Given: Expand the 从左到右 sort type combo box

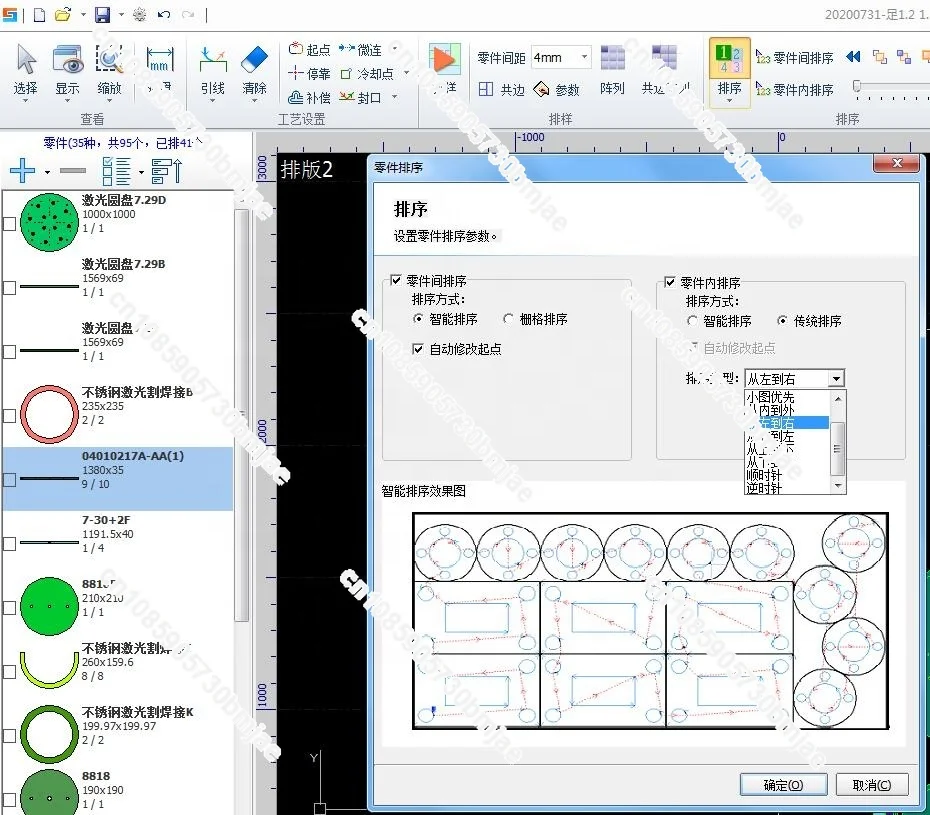Looking at the screenshot, I should [x=836, y=378].
